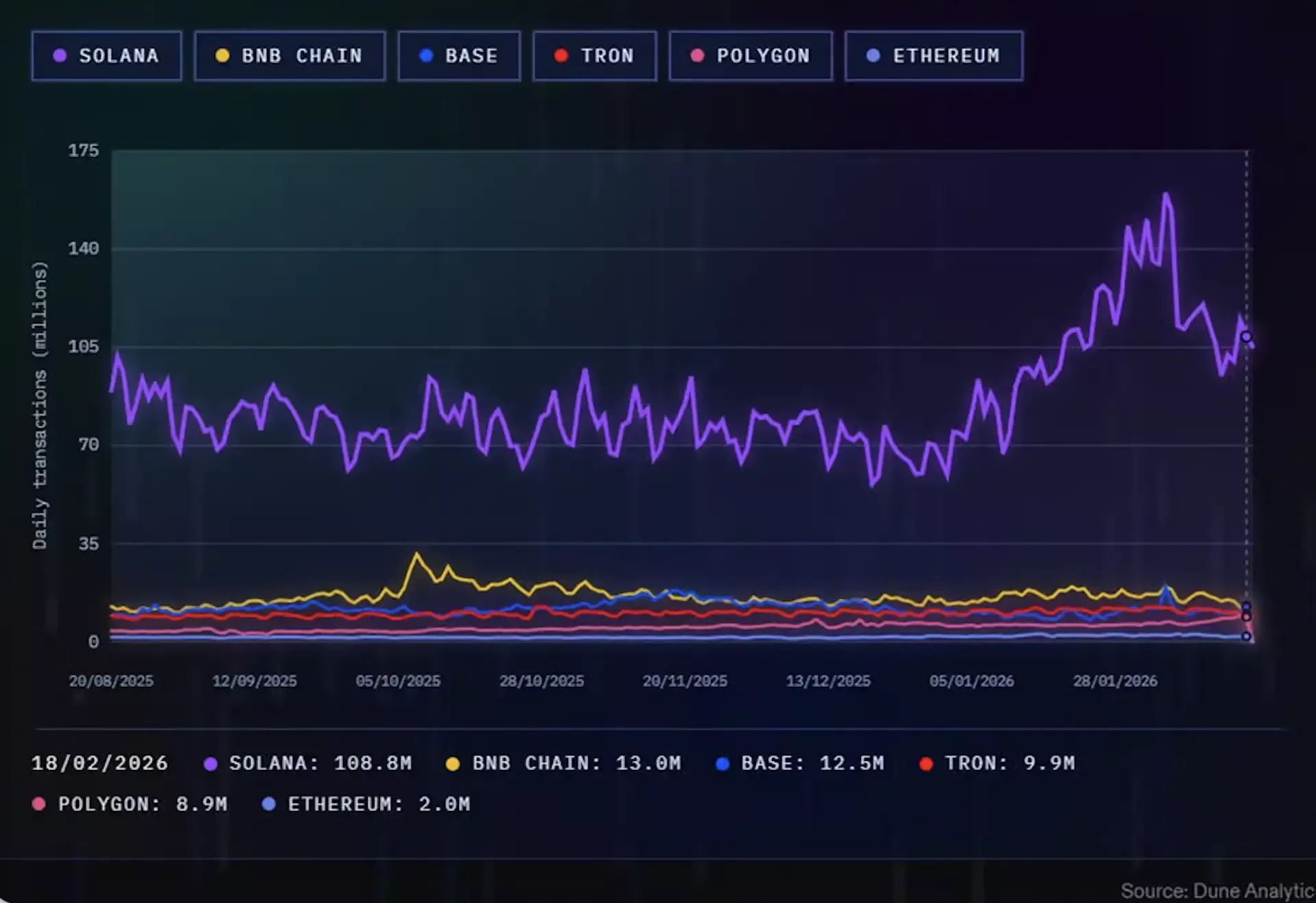Hide the TRON line via its legend toggle
Screen dimensions: 1316x903
click(x=594, y=56)
